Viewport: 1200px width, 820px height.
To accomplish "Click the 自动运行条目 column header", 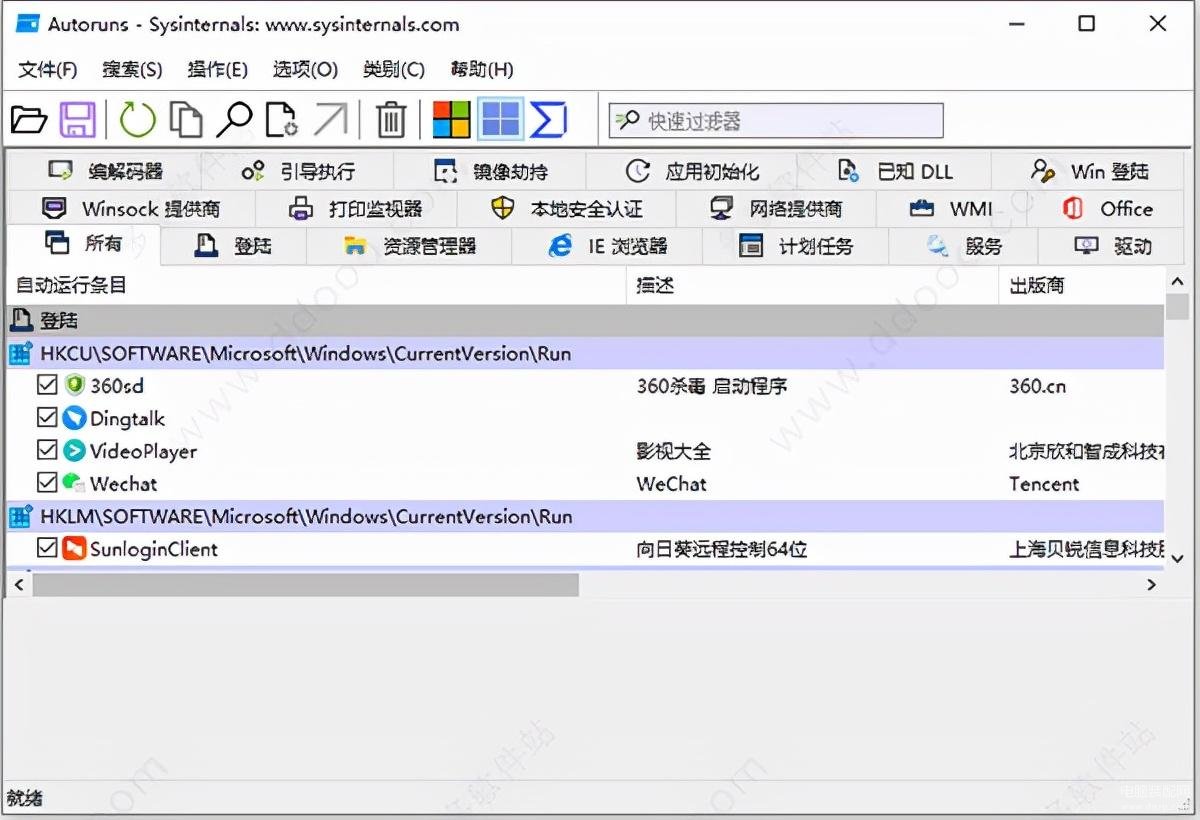I will pos(316,286).
